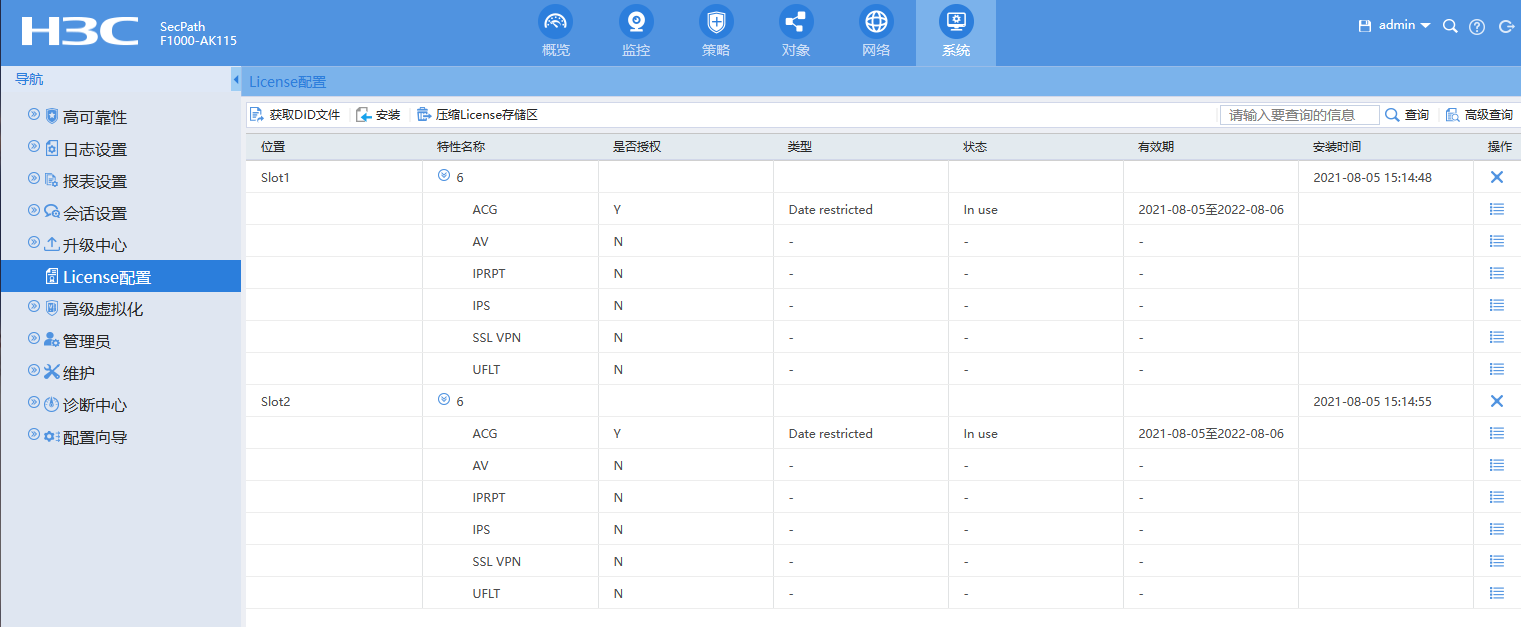1521x627 pixels.
Task: Click the top-right magnifier search icon
Action: 1450,26
